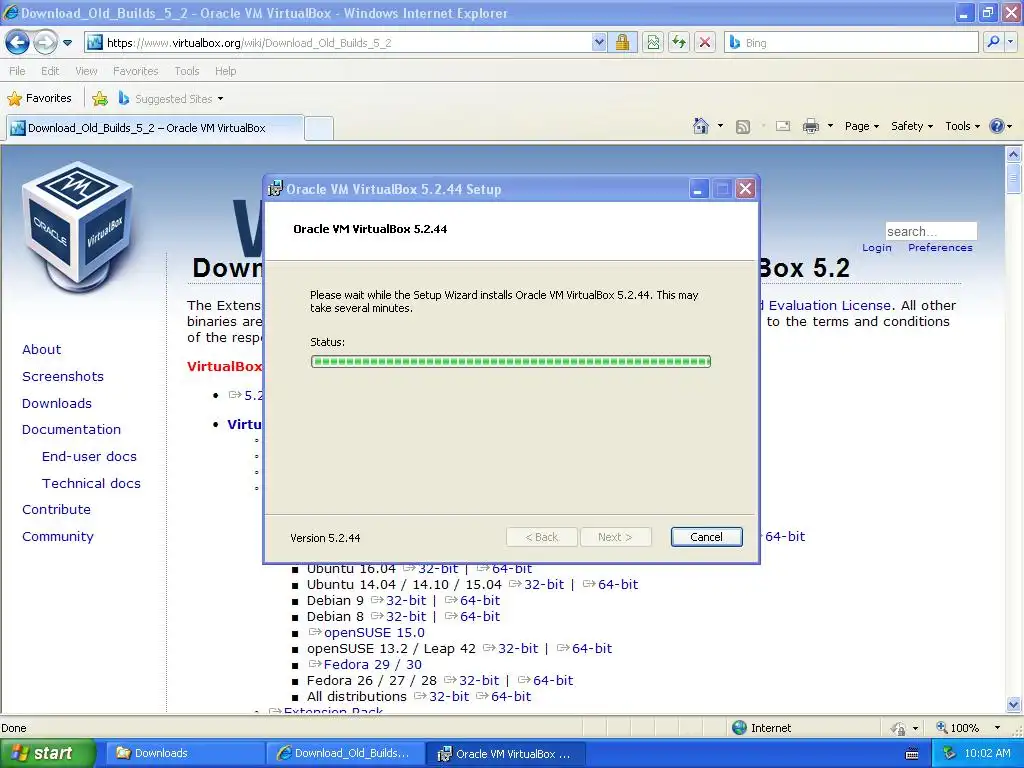This screenshot has width=1024, height=768.
Task: Click the Internet security zone indicator
Action: pyautogui.click(x=761, y=728)
